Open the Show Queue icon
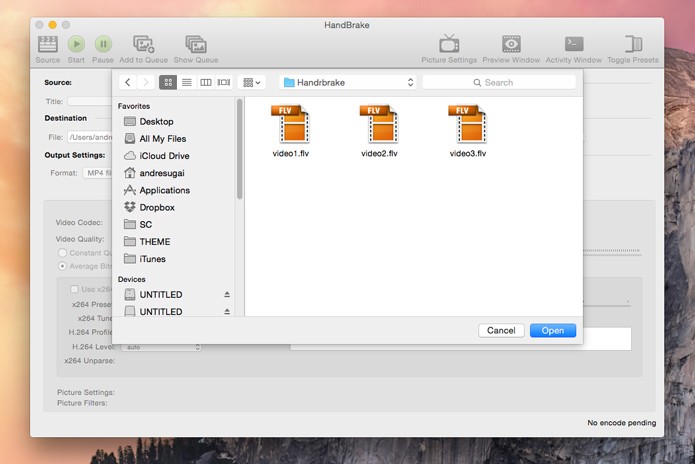Viewport: 695px width, 464px height. click(x=196, y=44)
